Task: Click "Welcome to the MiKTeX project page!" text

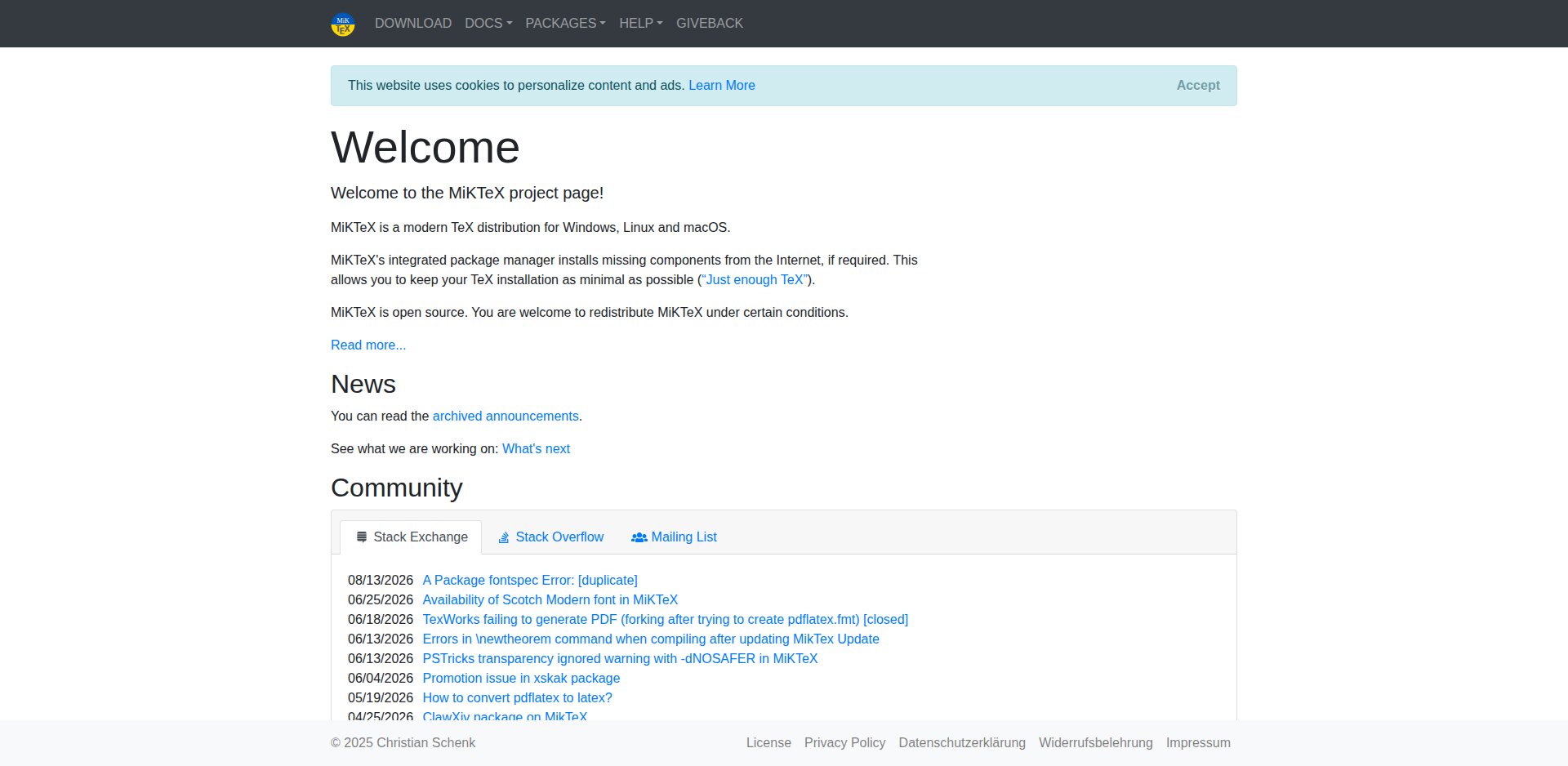Action: pos(467,193)
